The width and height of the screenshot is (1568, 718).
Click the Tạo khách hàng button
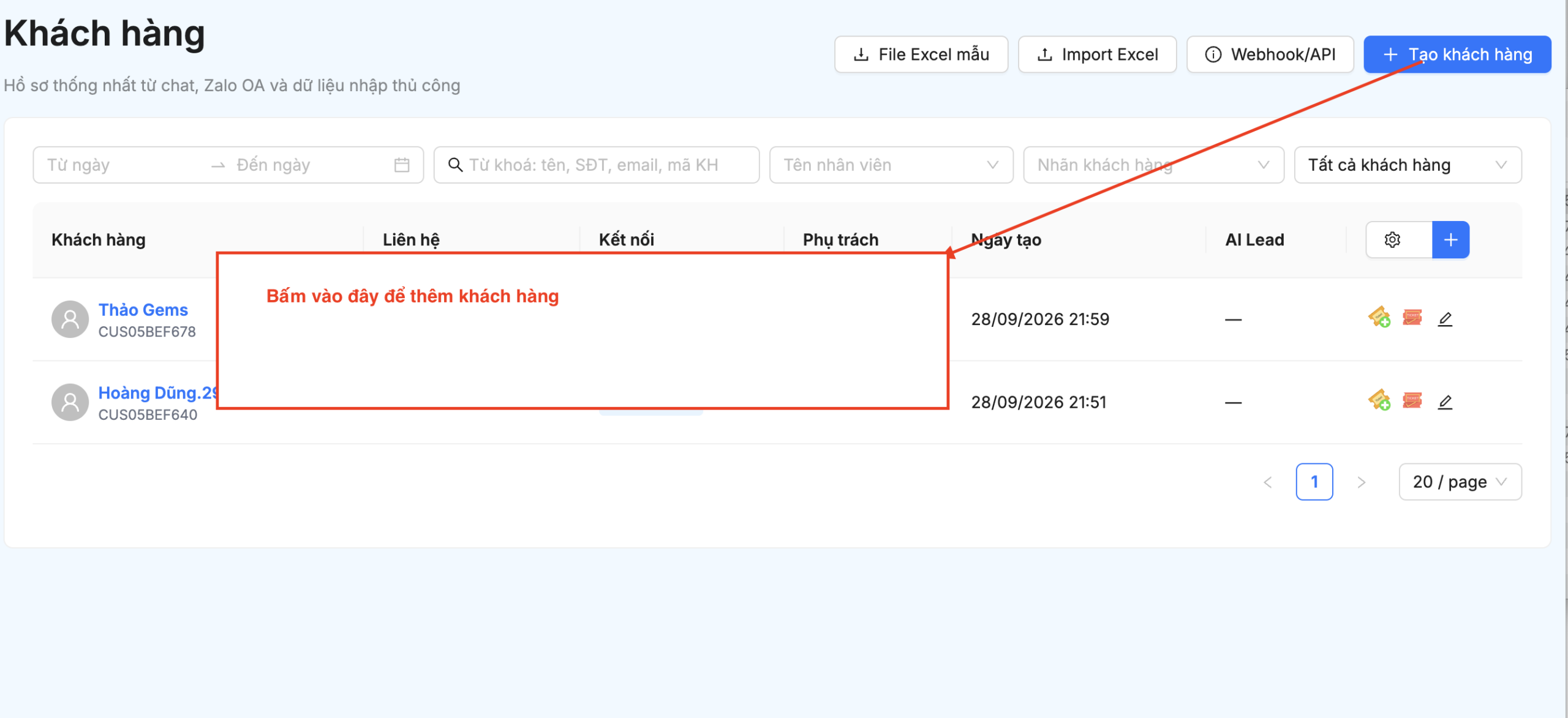1457,54
